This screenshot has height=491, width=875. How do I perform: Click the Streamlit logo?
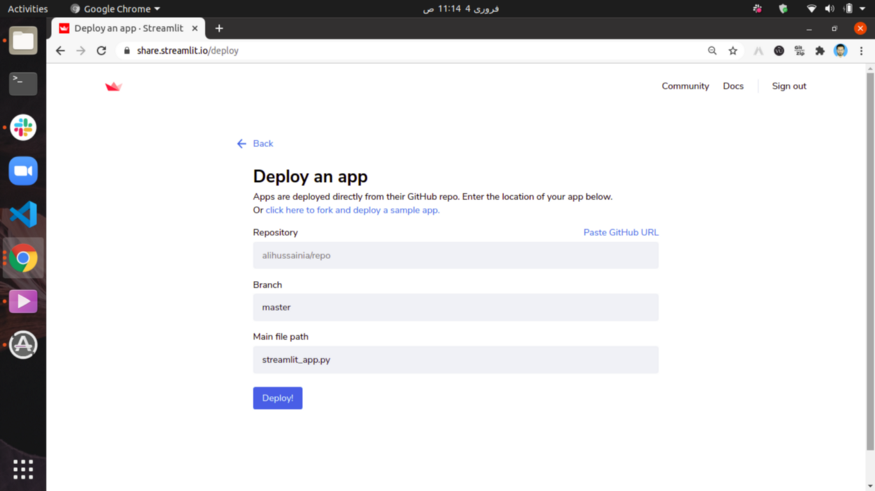113,86
